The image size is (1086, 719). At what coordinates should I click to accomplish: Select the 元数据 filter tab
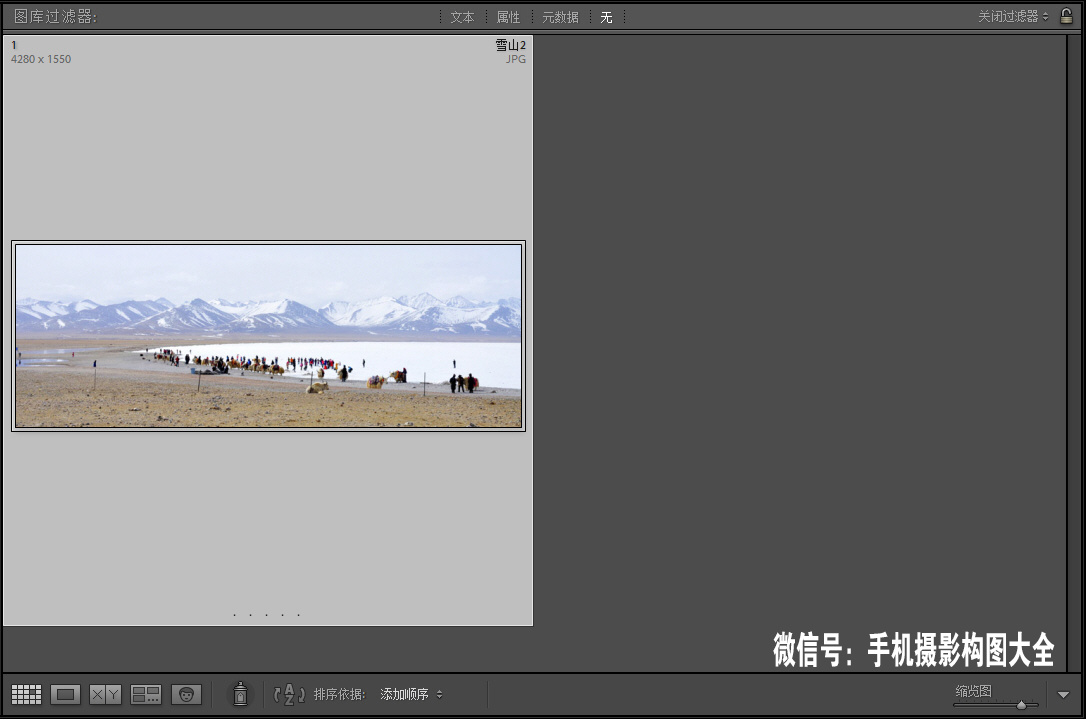click(x=560, y=17)
